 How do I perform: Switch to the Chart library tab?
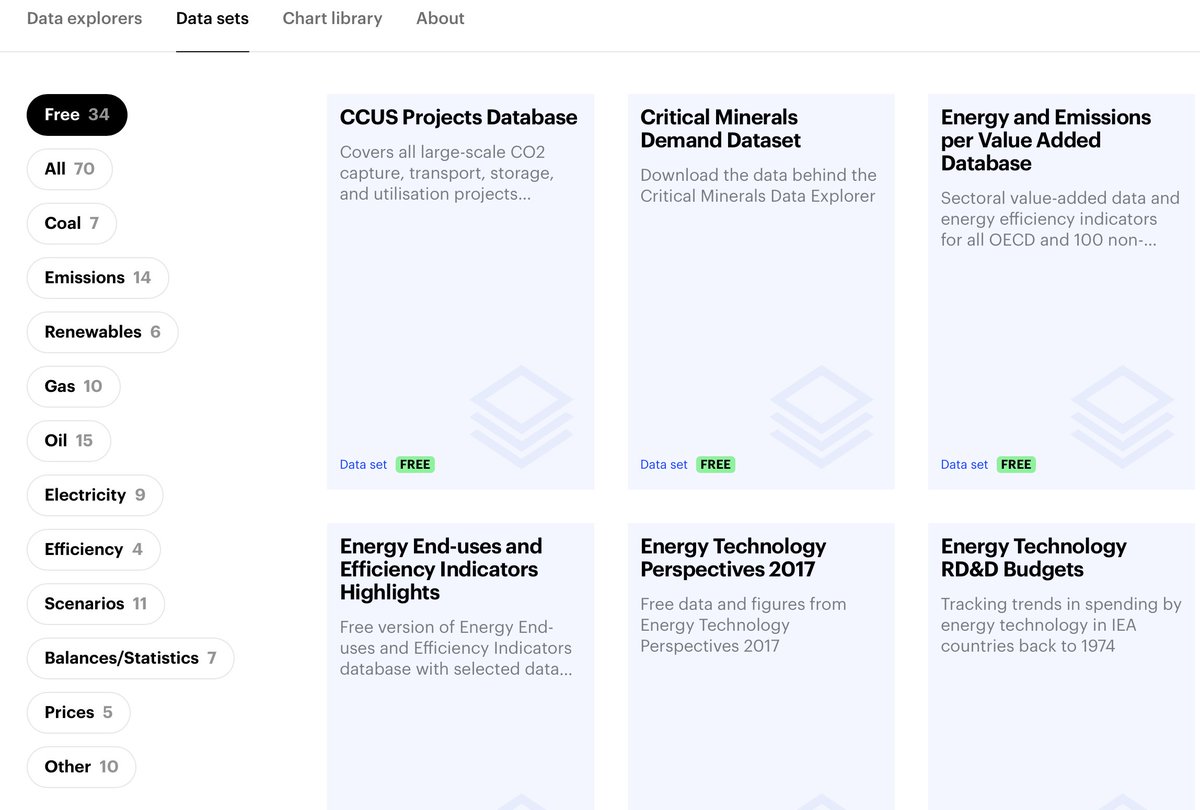332,18
